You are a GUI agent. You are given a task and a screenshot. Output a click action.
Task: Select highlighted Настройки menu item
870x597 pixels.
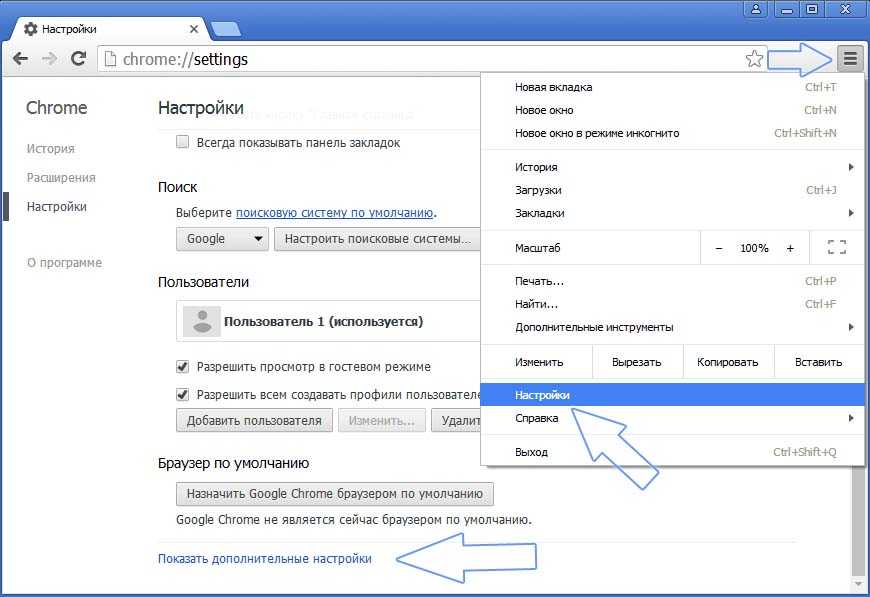click(x=672, y=395)
